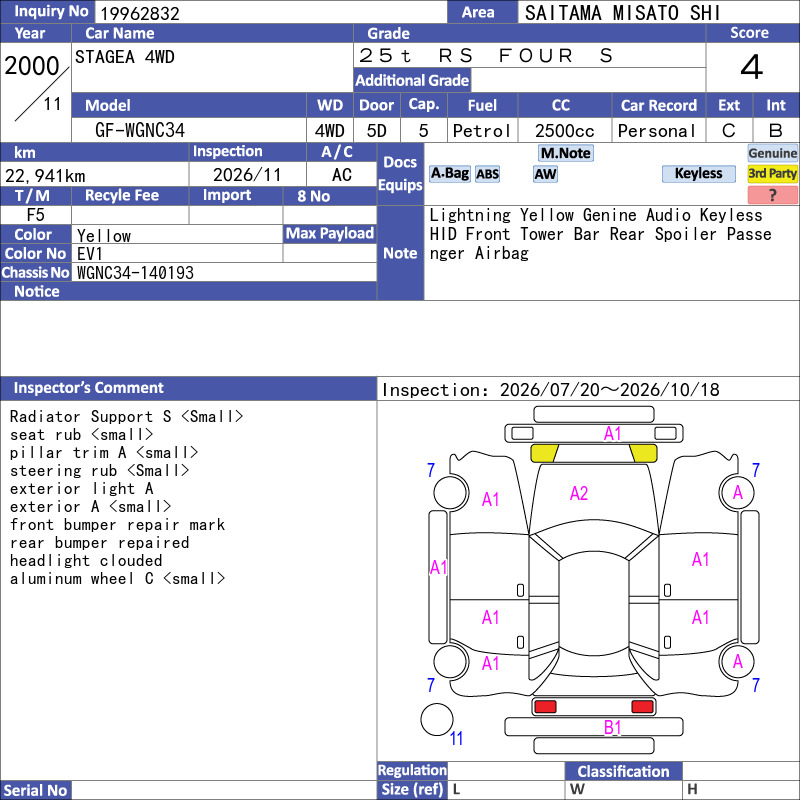Viewport: 800px width, 800px height.
Task: Click the yellow 3rd Party badge
Action: [772, 173]
